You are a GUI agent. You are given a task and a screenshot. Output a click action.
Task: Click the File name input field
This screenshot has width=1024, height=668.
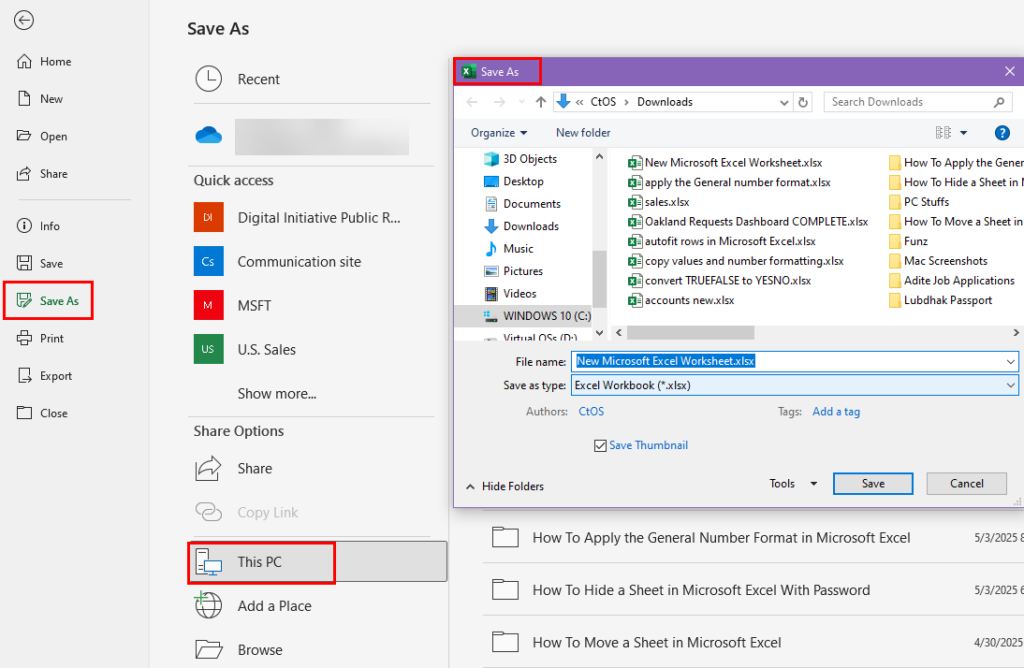pyautogui.click(x=794, y=361)
